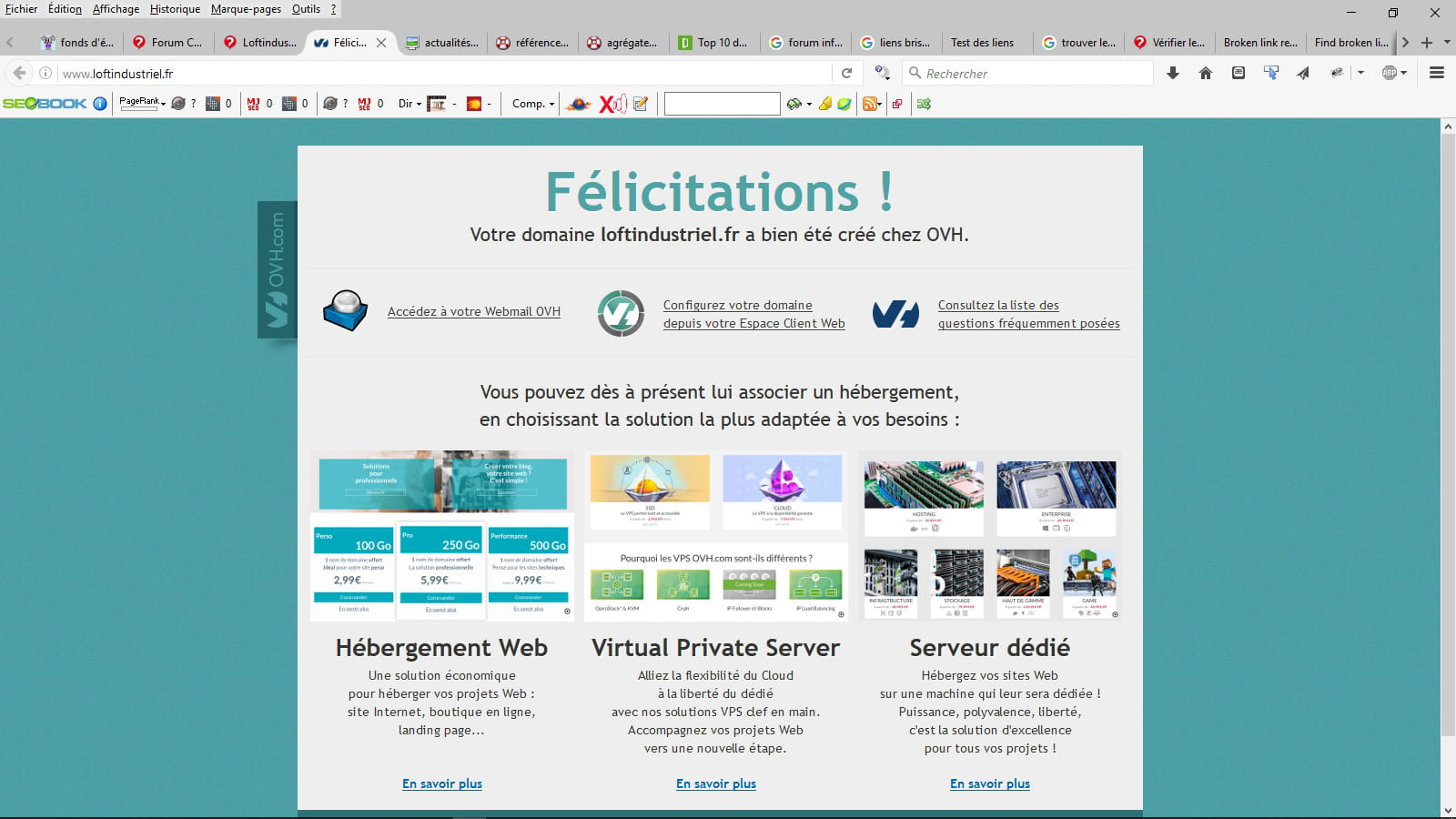Open the Historique menu
Image resolution: width=1456 pixels, height=819 pixels.
[175, 9]
